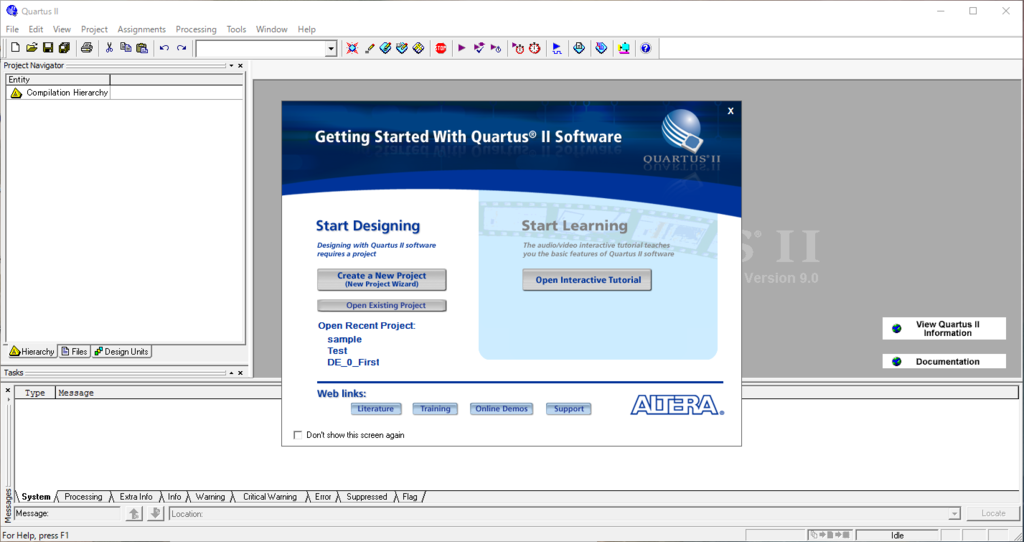The height and width of the screenshot is (542, 1024).
Task: Switch to the Files tab in Project Navigator
Action: pos(74,351)
